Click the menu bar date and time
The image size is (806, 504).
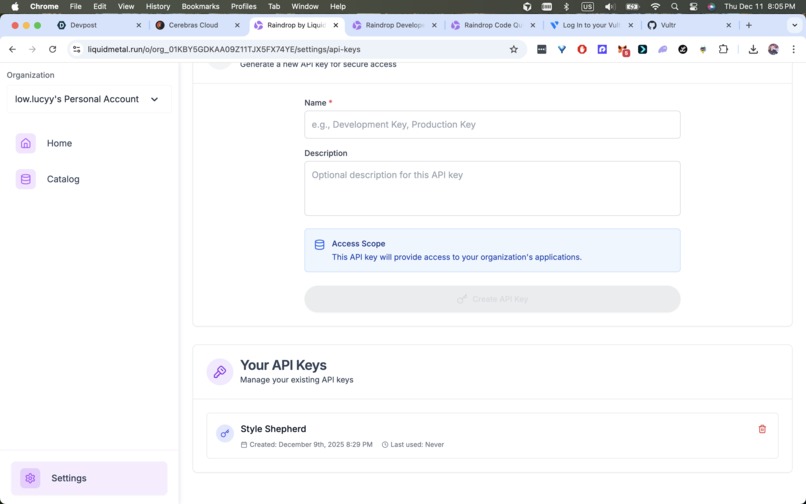coord(760,7)
